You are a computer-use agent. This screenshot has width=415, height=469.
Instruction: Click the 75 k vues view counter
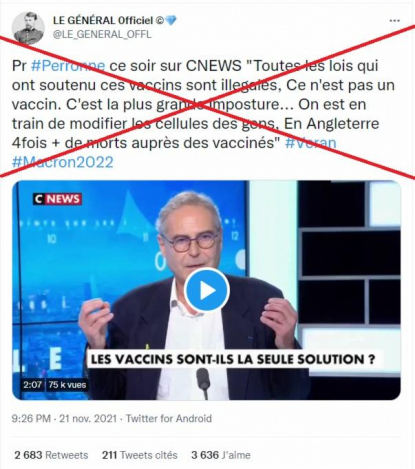(x=67, y=385)
